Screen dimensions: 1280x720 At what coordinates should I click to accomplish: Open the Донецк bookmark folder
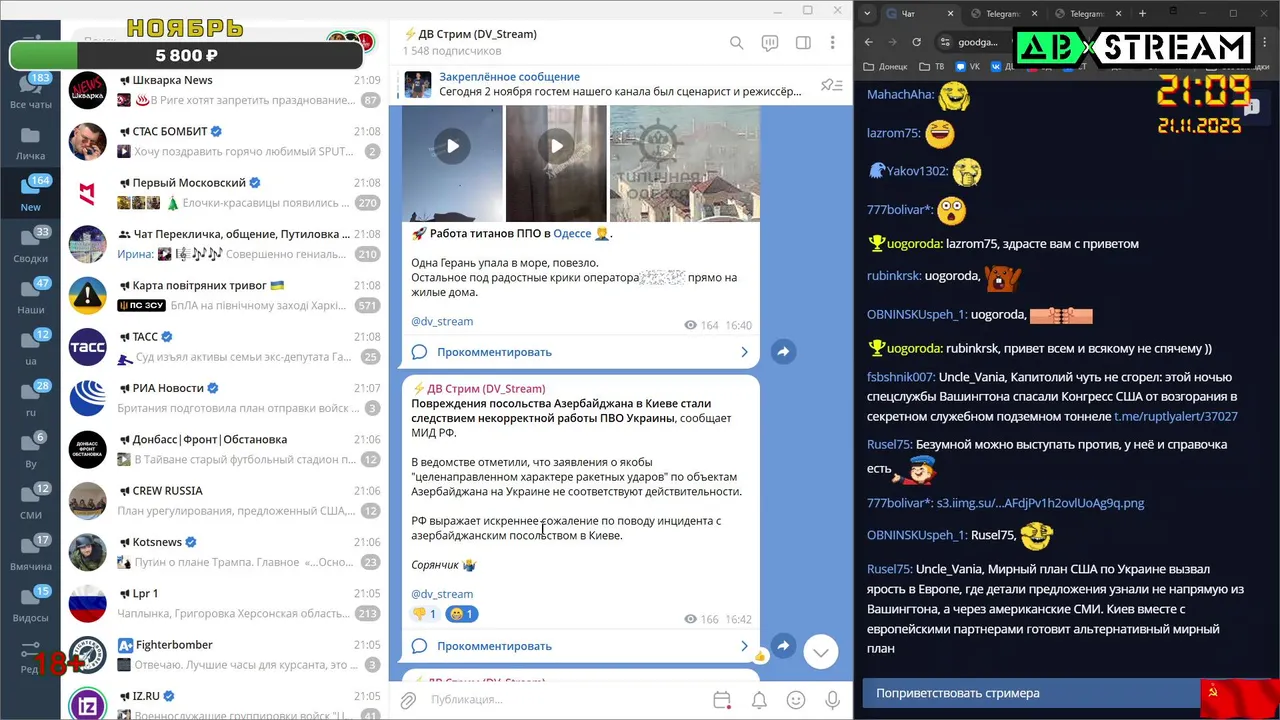885,67
